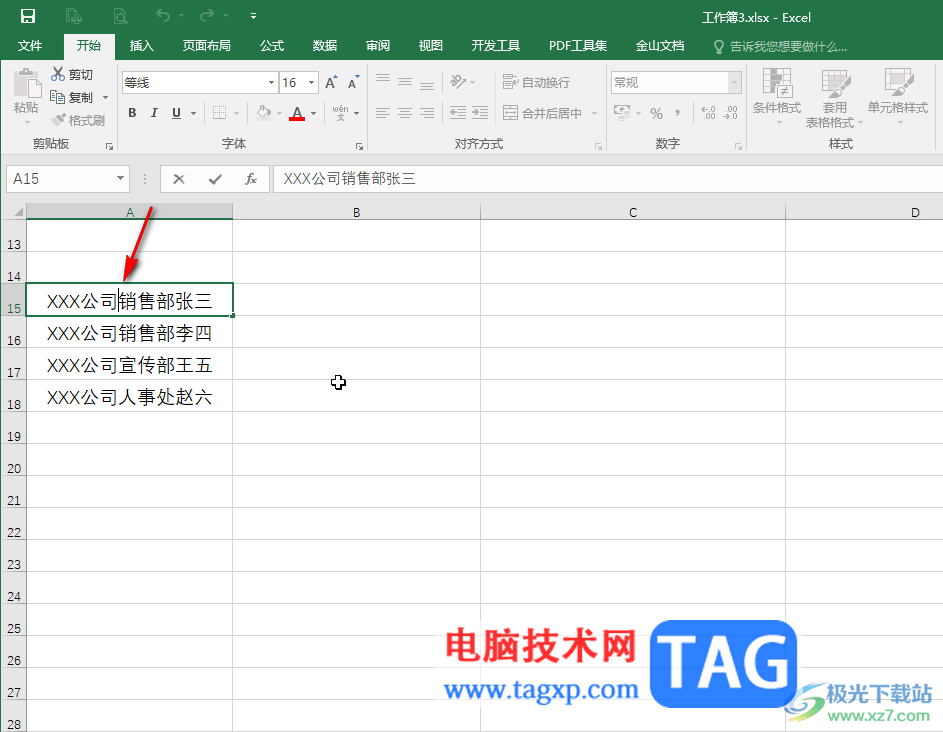Screen dimensions: 943x732
Task: Switch to the Review (审阅) tab
Action: point(378,46)
